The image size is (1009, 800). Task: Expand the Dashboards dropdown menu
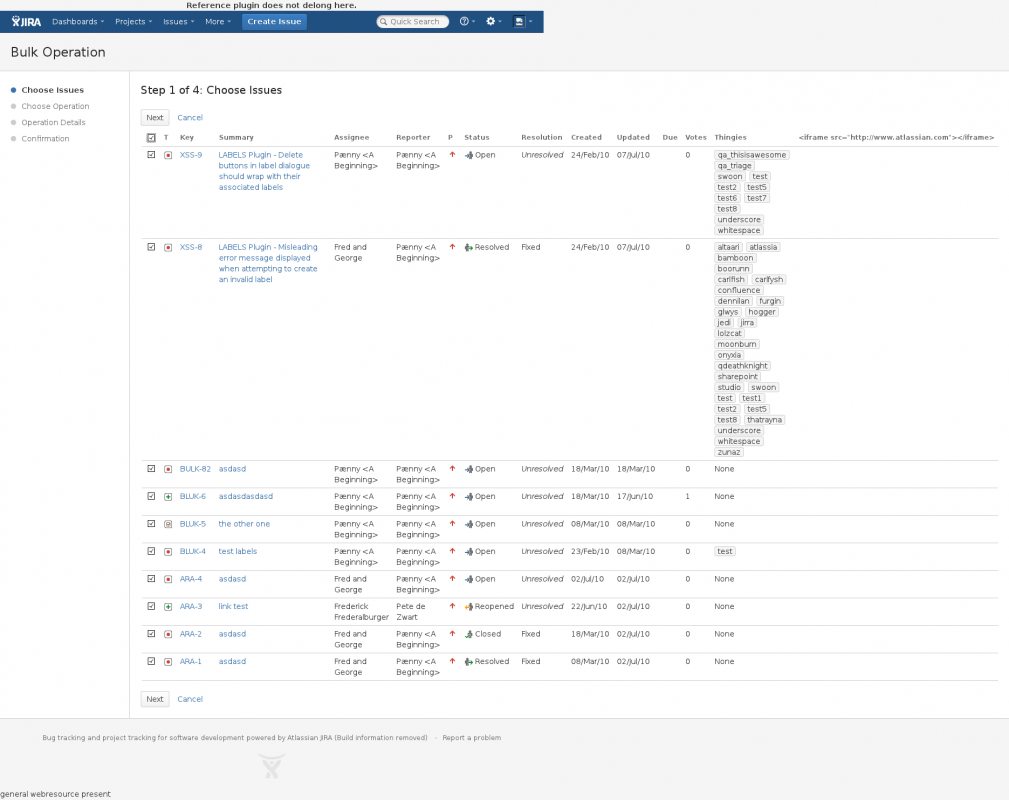pyautogui.click(x=78, y=21)
